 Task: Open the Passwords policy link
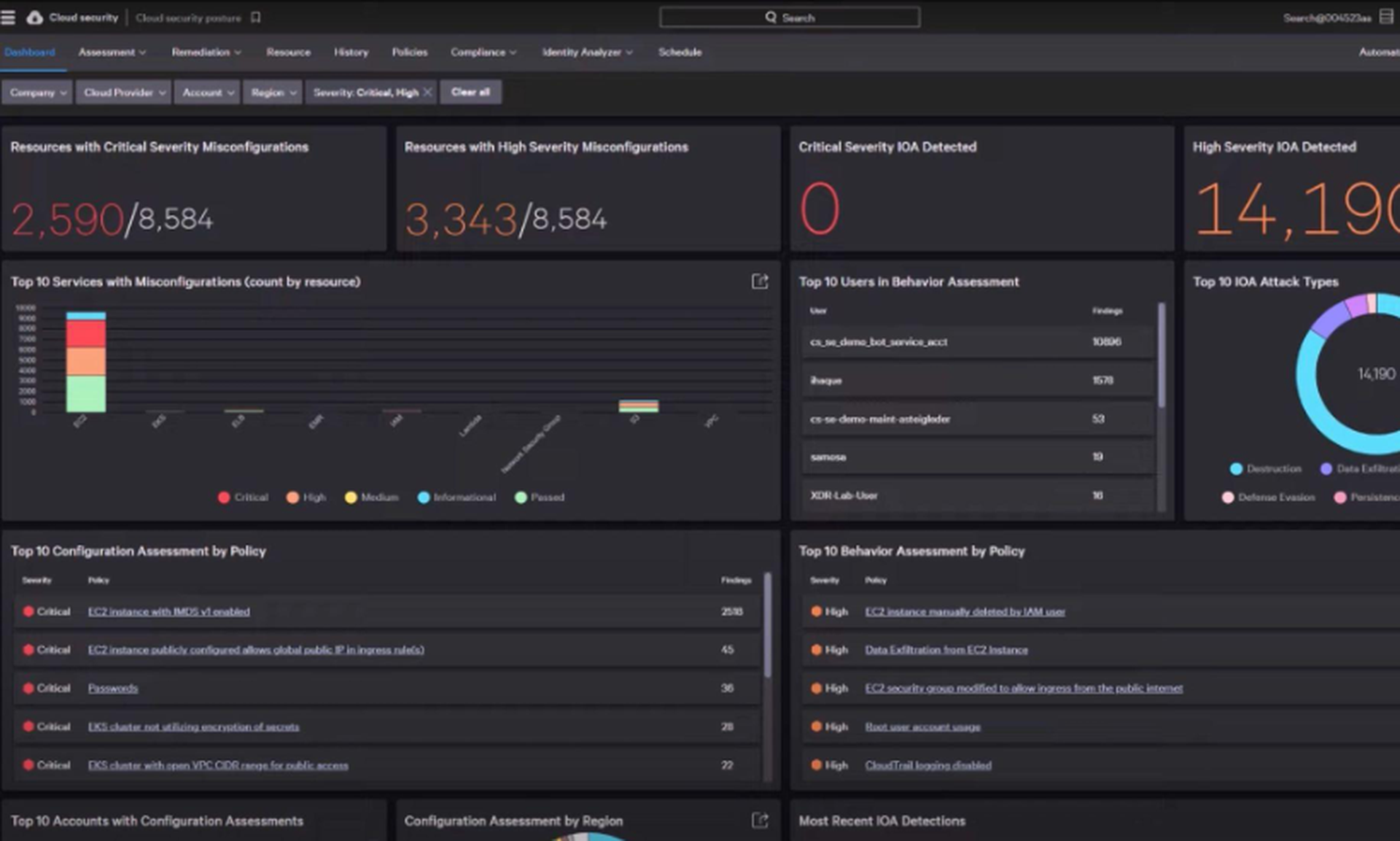click(x=112, y=689)
